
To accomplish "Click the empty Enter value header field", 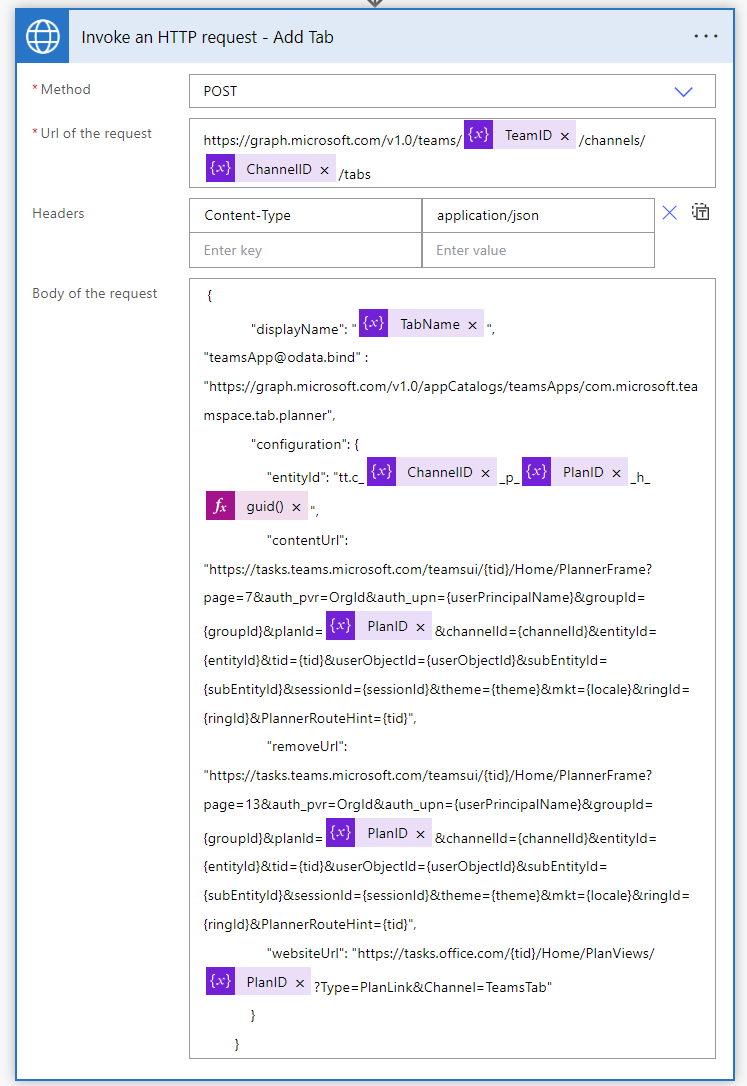I will point(538,250).
